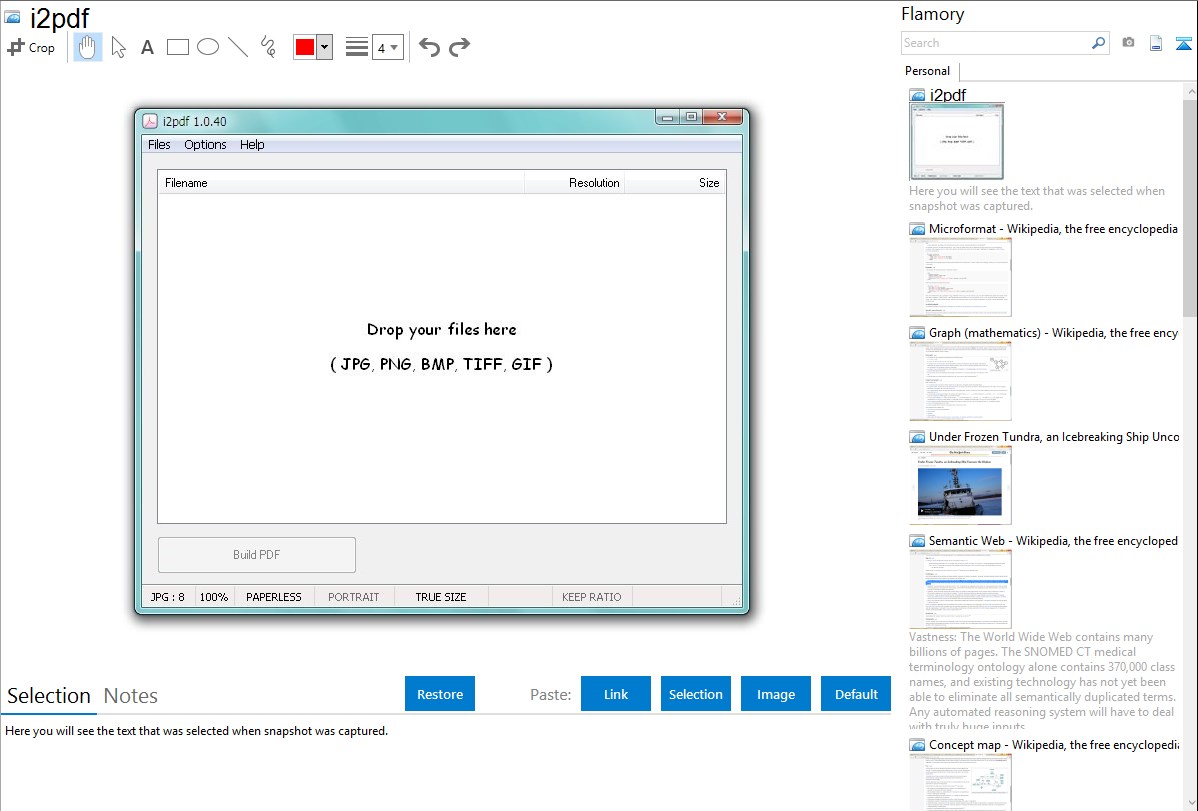Toggle PAPERLESS in the i2pdf status bar
1198x811 pixels.
(x=274, y=597)
